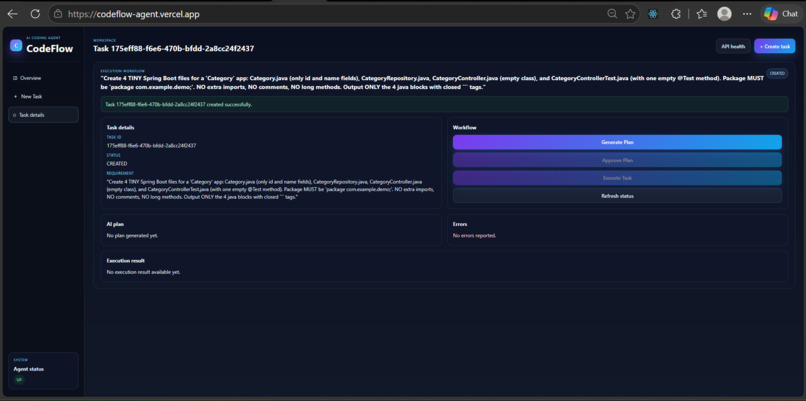Screen dimensions: 806x401
Task: Check the API health button
Action: (733, 46)
